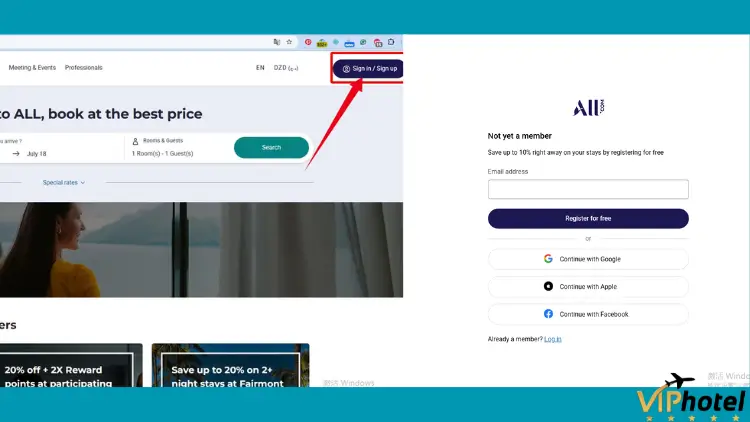Bookmark this page with the star icon
The height and width of the screenshot is (422, 750).
[289, 42]
